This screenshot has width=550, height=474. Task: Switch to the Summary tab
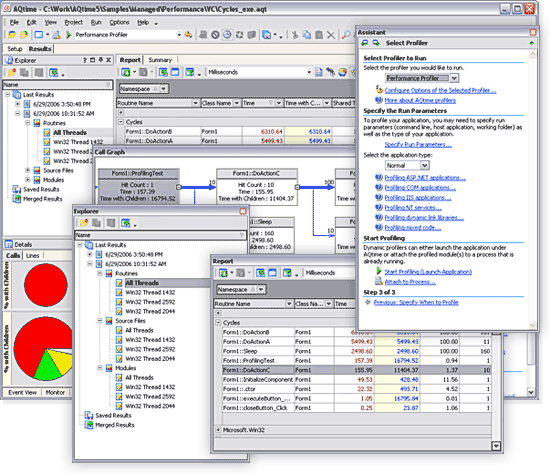[x=160, y=60]
